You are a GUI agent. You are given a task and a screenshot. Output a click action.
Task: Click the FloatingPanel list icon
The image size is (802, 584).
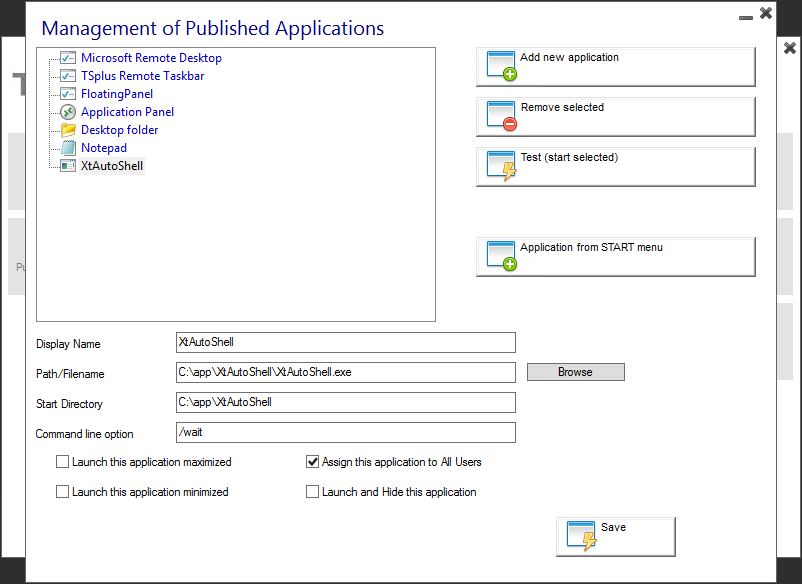(68, 94)
